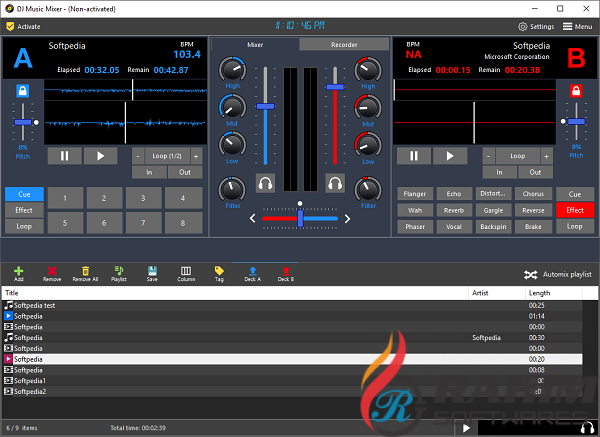The width and height of the screenshot is (600, 437).
Task: Click the Column icon in playlist toolbar
Action: (186, 273)
